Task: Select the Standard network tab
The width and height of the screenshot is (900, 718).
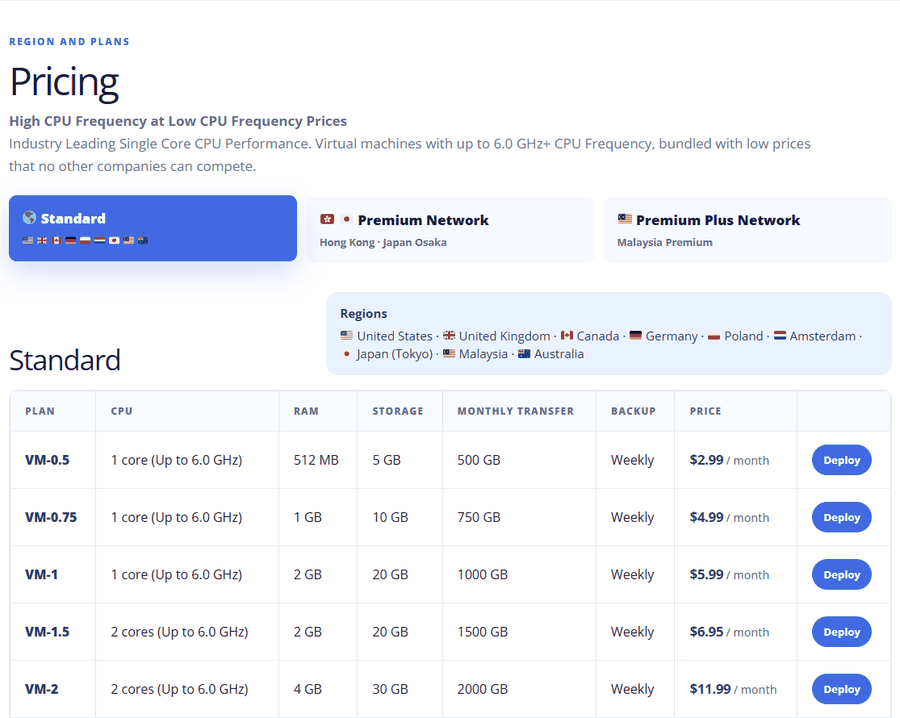Action: [x=153, y=228]
